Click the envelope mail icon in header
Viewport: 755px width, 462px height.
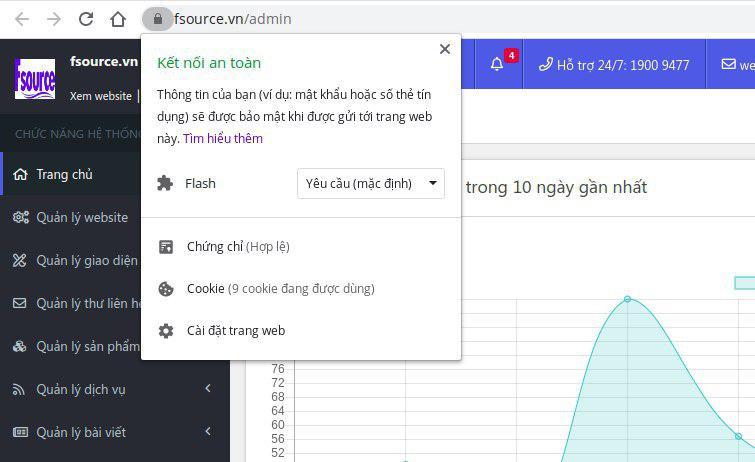point(729,64)
